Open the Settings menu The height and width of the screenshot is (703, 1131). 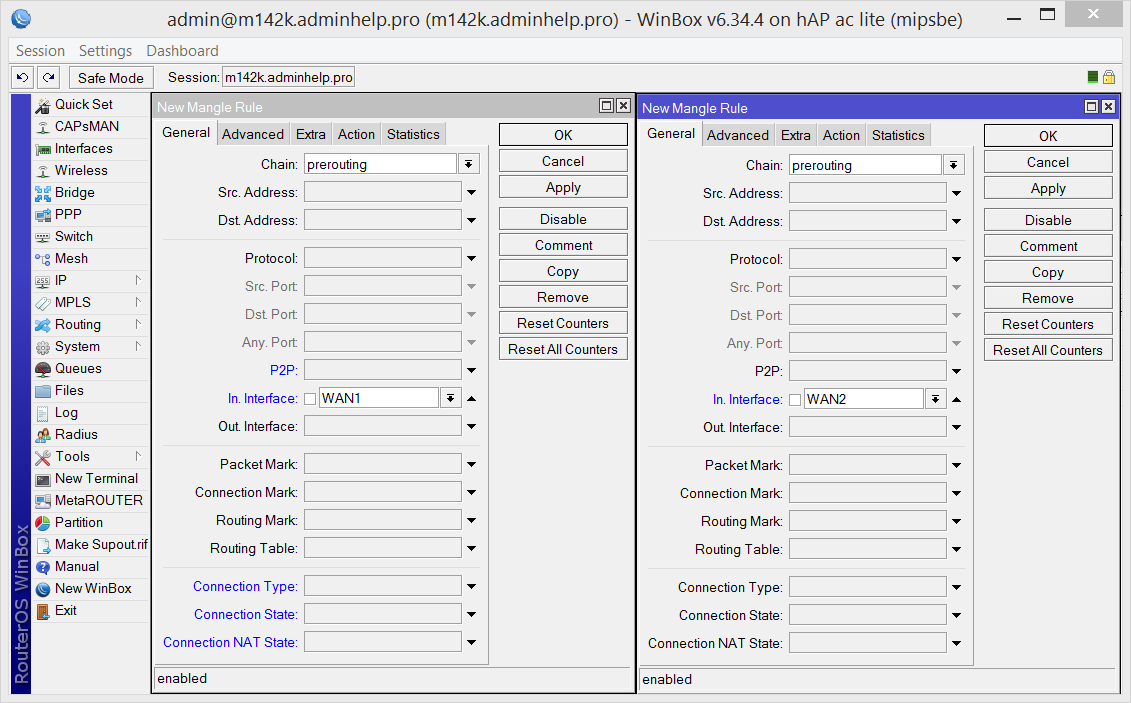coord(105,50)
